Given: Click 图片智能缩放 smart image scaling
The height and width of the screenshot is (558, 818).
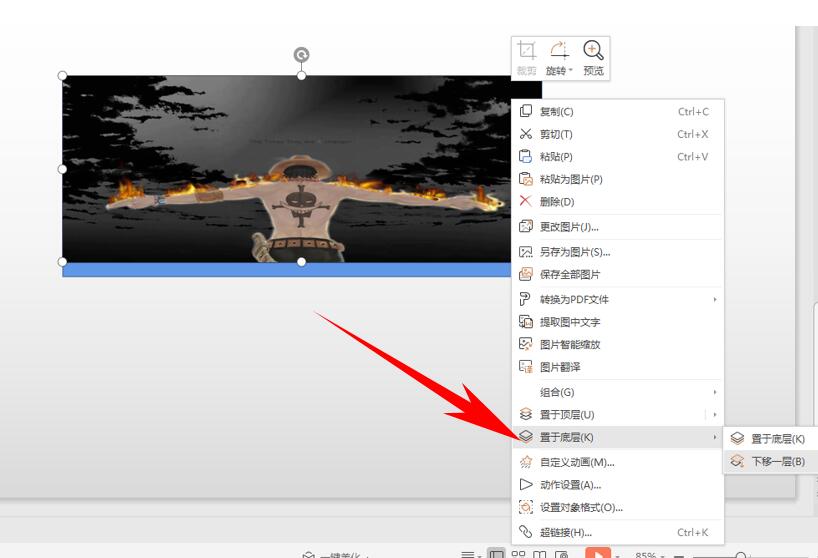Looking at the screenshot, I should click(617, 344).
